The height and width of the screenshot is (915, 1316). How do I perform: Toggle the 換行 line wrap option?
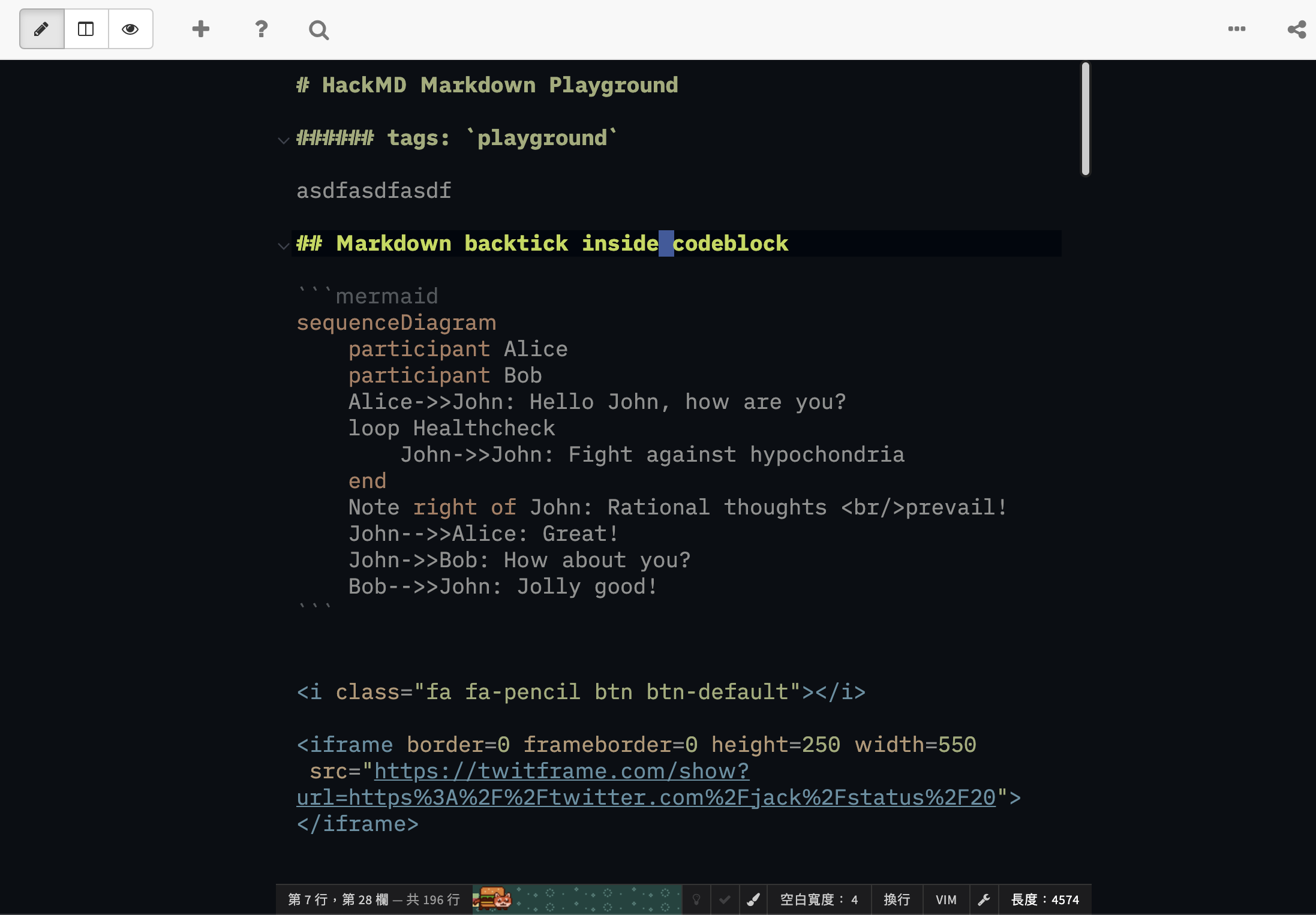tap(897, 899)
